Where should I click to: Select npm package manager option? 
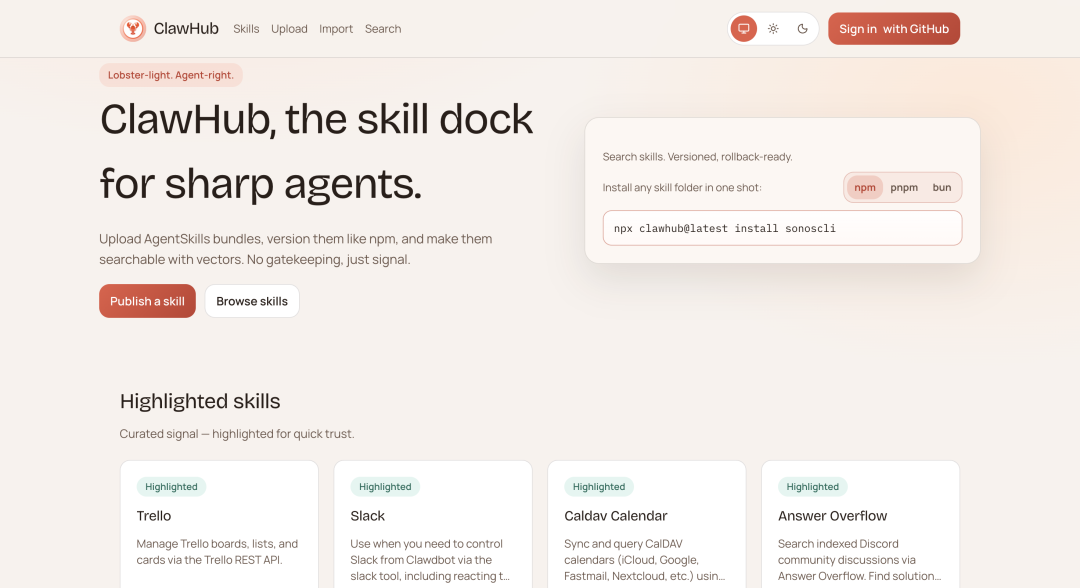[x=865, y=187]
